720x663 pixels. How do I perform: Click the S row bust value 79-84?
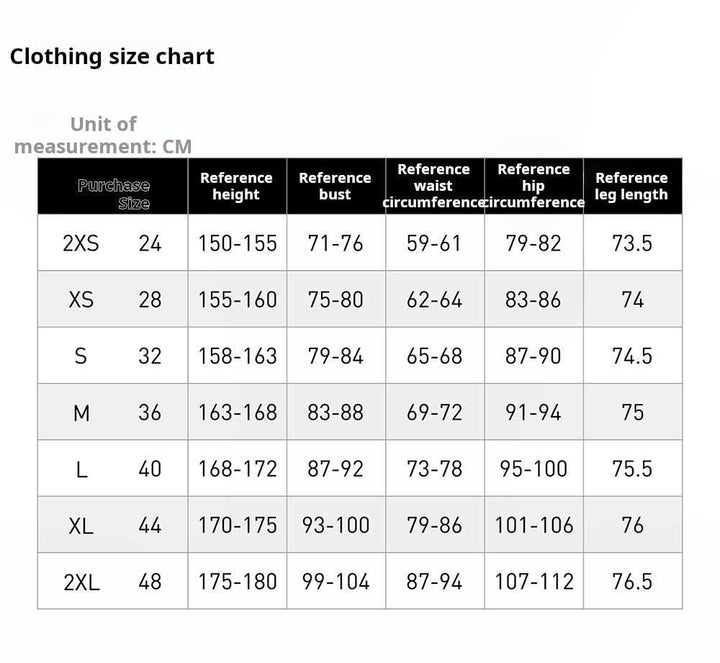(335, 356)
